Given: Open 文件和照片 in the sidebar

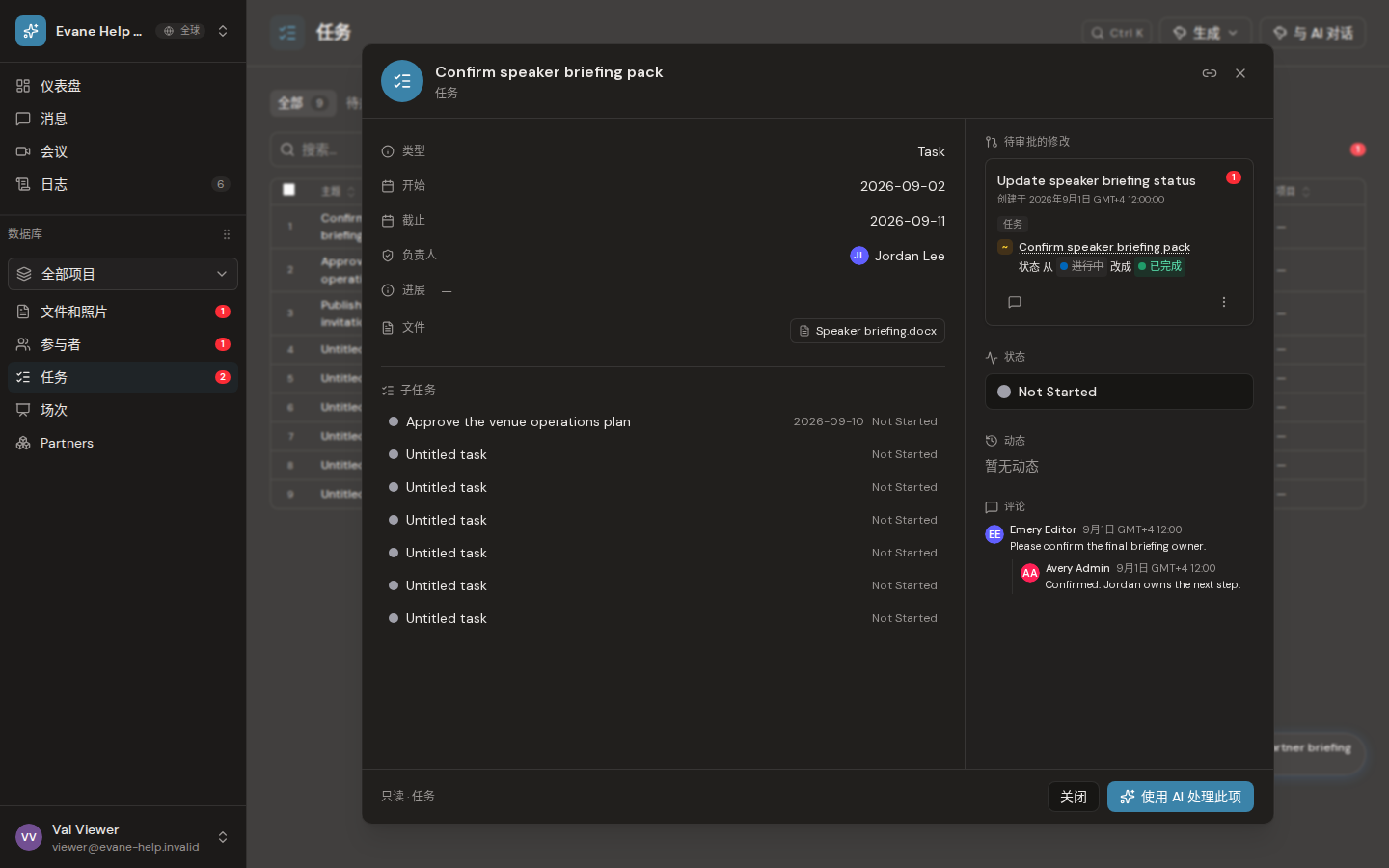Looking at the screenshot, I should pyautogui.click(x=123, y=312).
